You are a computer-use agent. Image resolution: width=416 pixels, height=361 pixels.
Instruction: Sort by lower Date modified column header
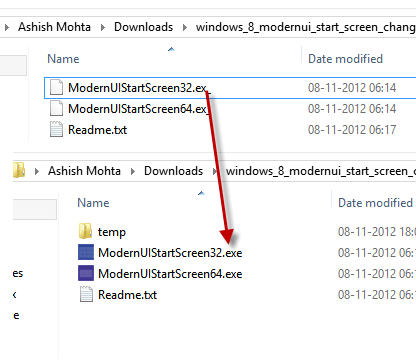point(375,203)
